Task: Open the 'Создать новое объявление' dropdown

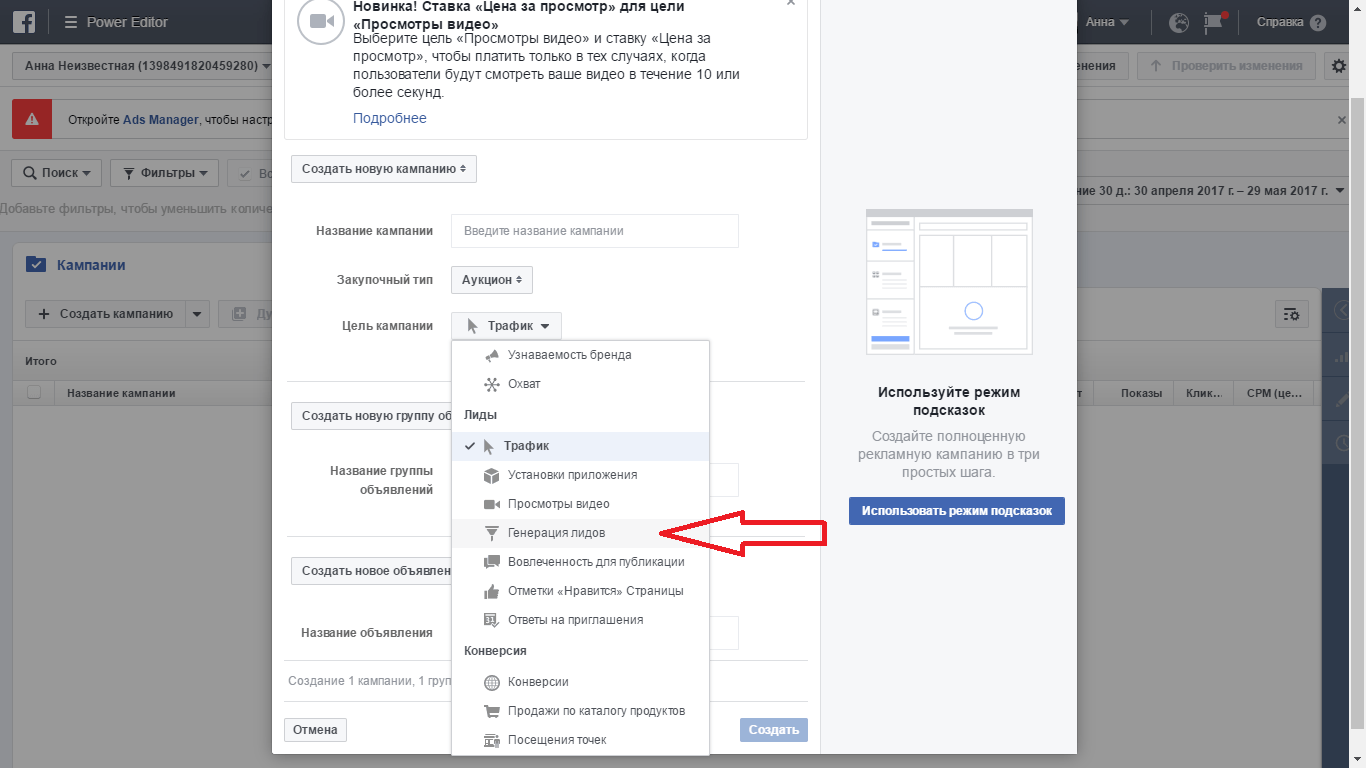Action: pyautogui.click(x=371, y=571)
